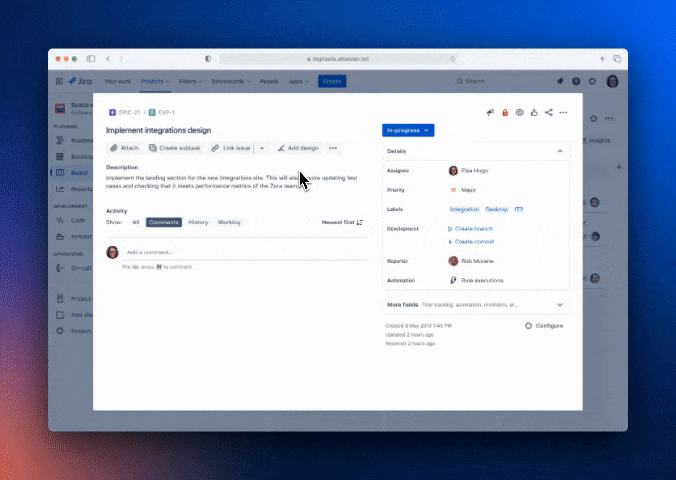Click the Desktop label
Viewport: 676px width, 480px height.
(x=497, y=209)
